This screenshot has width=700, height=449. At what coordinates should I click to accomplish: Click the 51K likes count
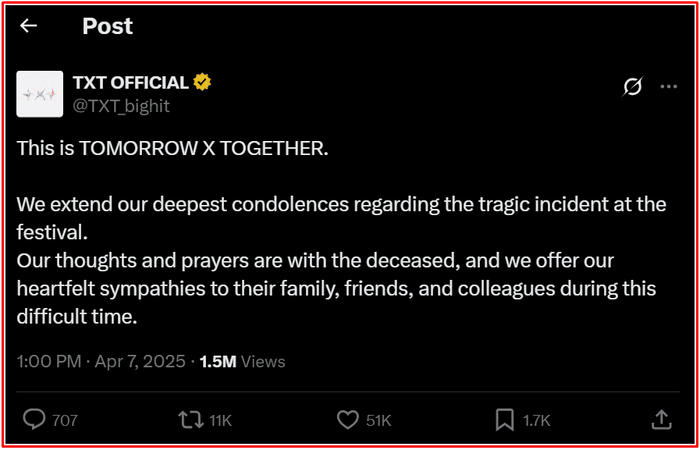(x=378, y=421)
